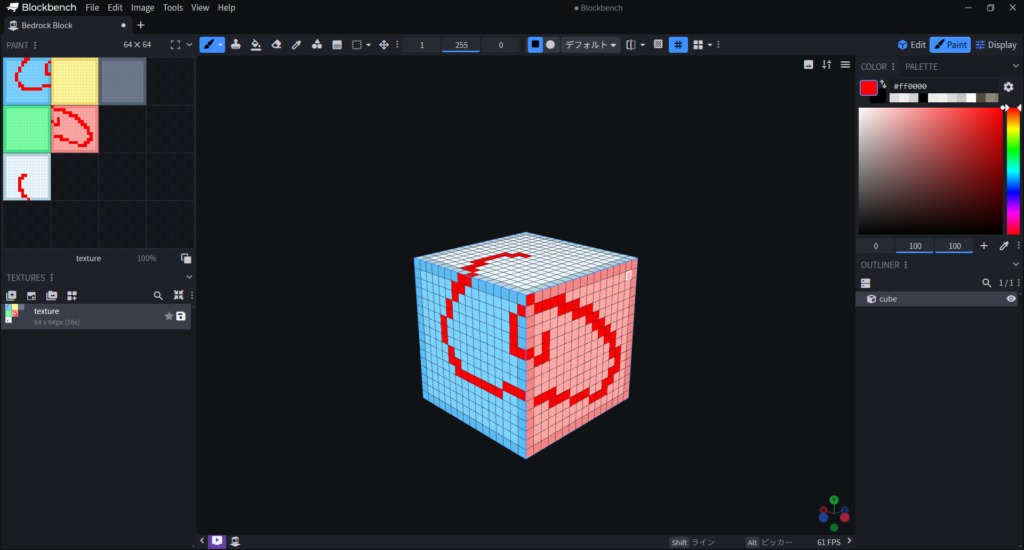Choose the Eraser tool
The image size is (1024, 550).
[x=276, y=45]
